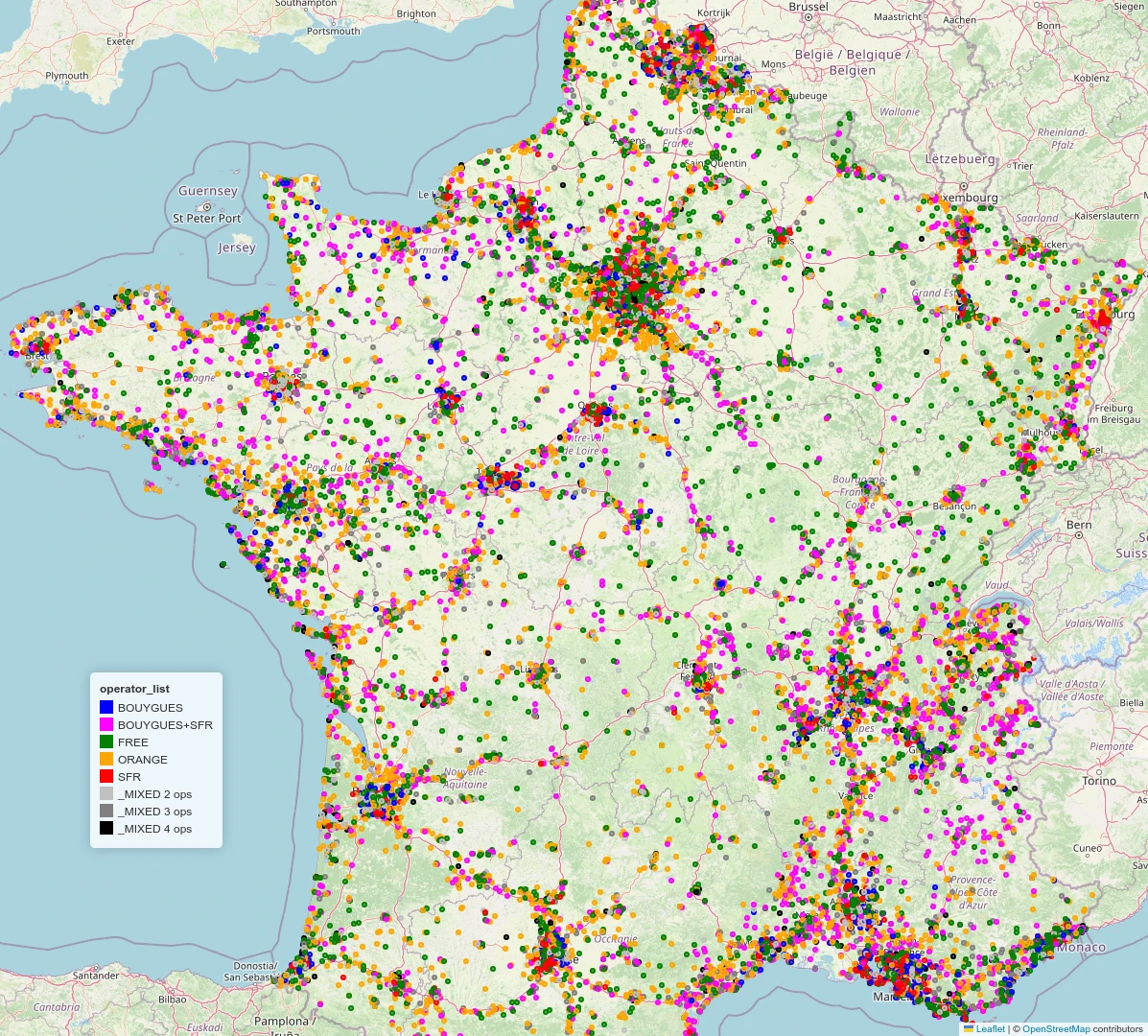Click the Guernsey island label
The width and height of the screenshot is (1148, 1036).
pos(207,191)
